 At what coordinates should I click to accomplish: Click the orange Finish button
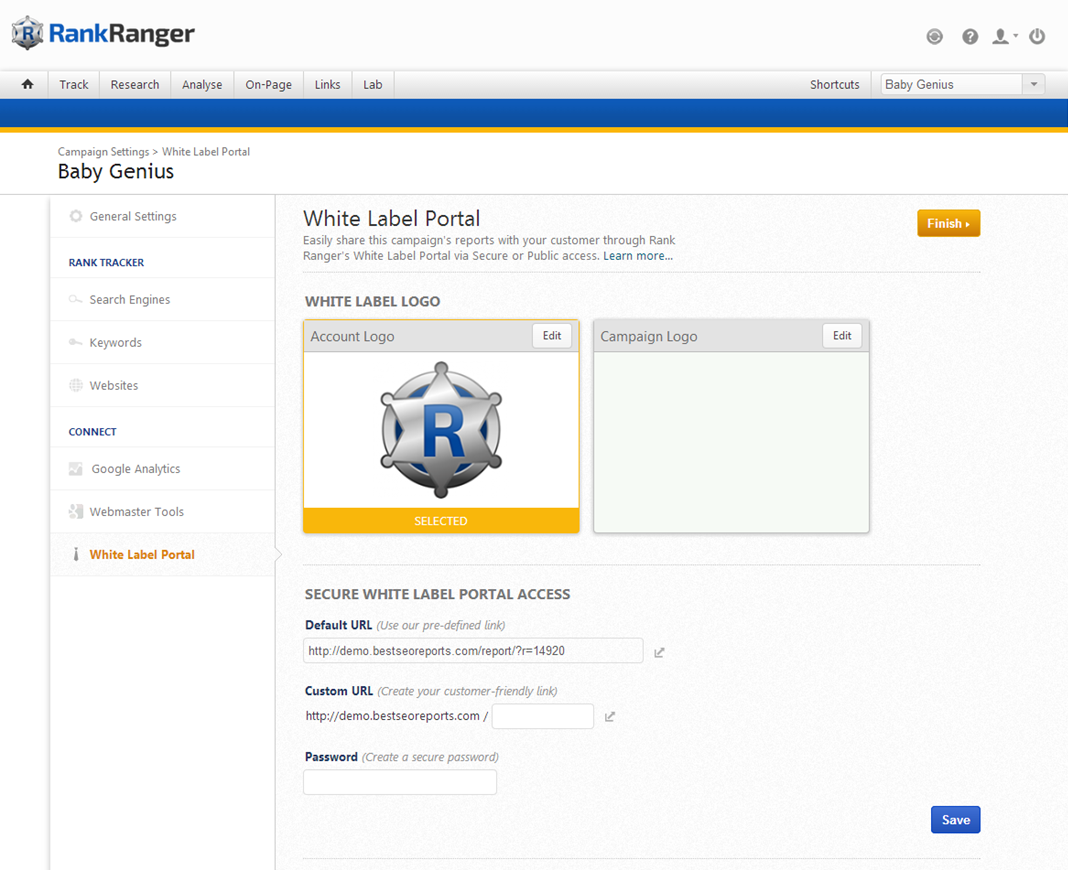[948, 223]
